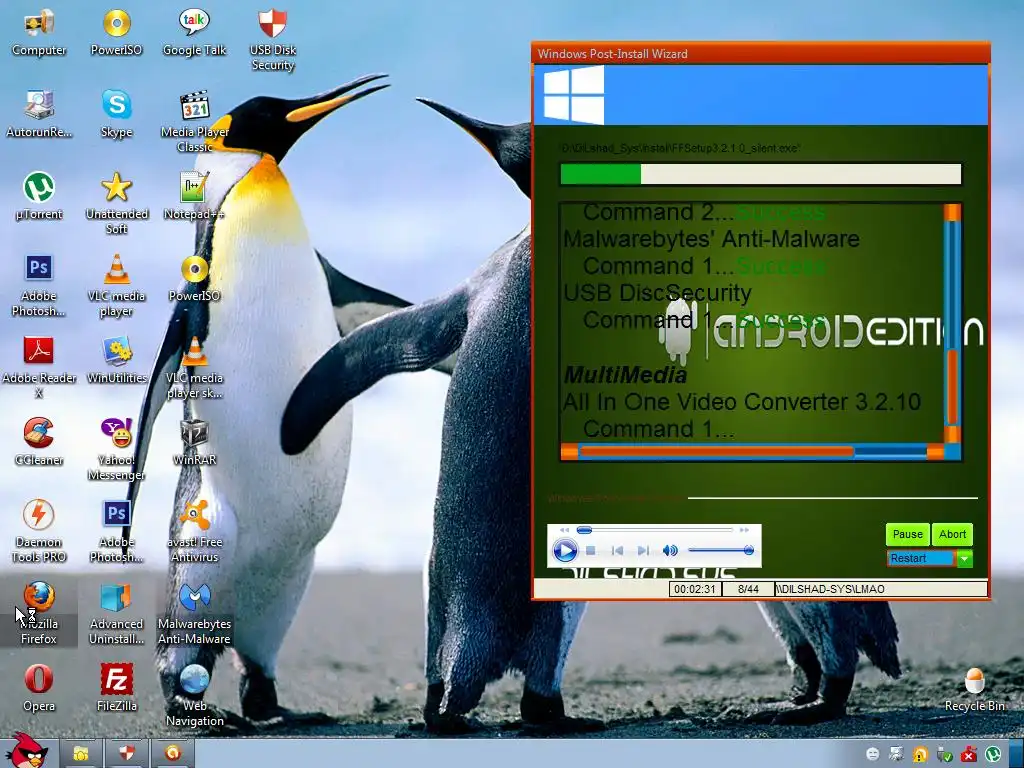Image resolution: width=1024 pixels, height=768 pixels.
Task: Click "Malwarebytes' Anti-Malware" log entry
Action: (711, 239)
